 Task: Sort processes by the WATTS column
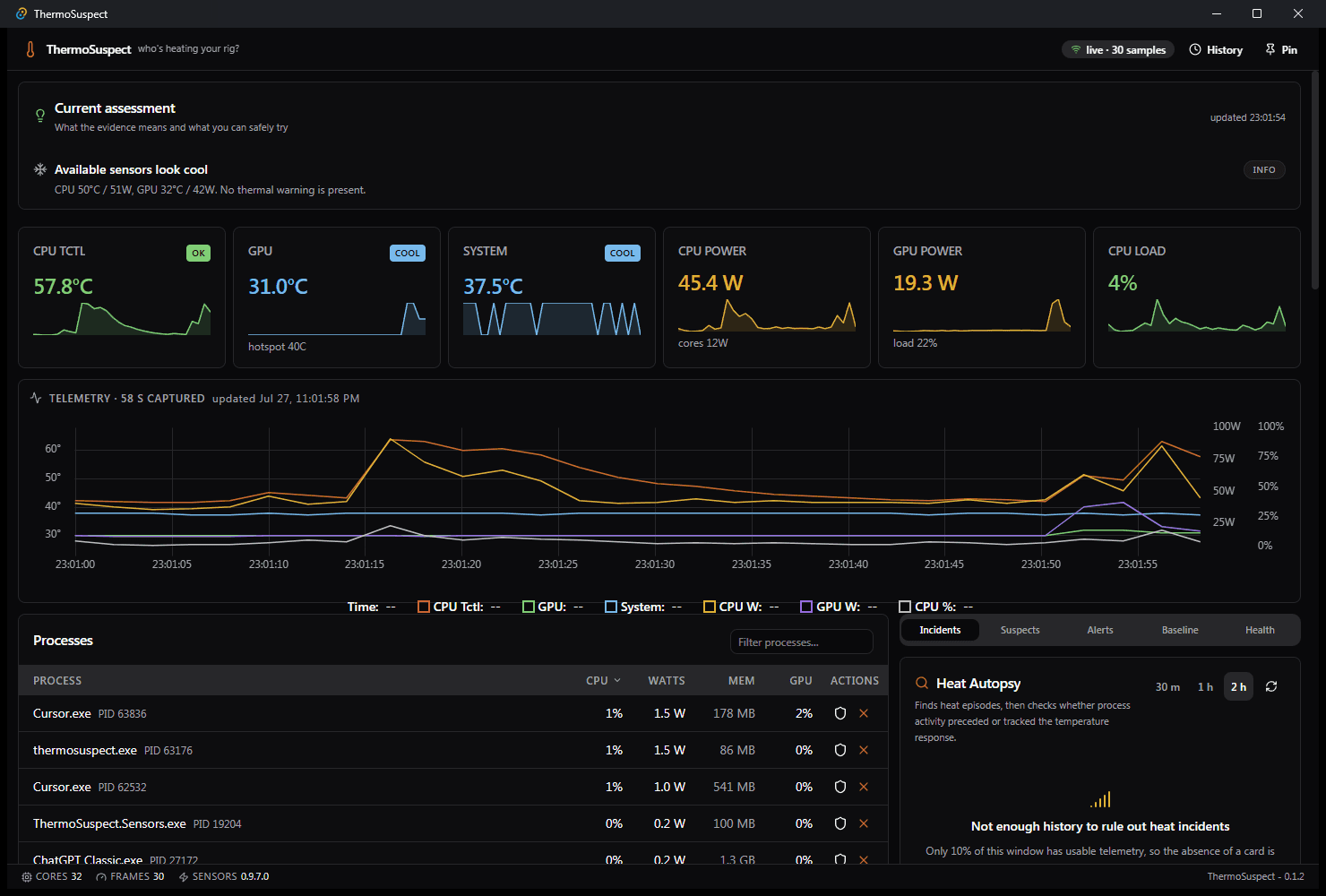(x=667, y=681)
